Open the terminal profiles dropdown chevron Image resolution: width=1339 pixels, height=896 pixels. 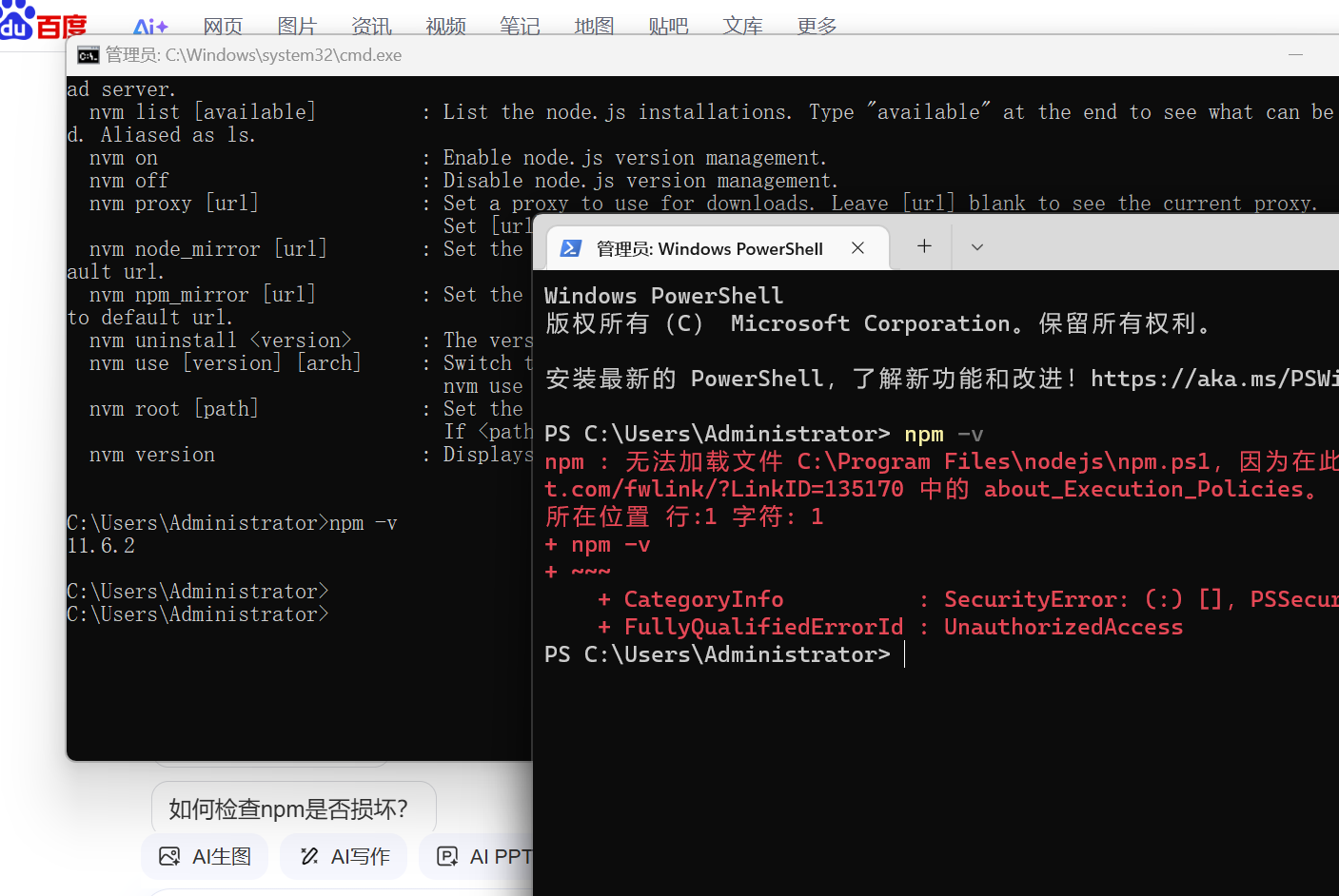tap(977, 247)
